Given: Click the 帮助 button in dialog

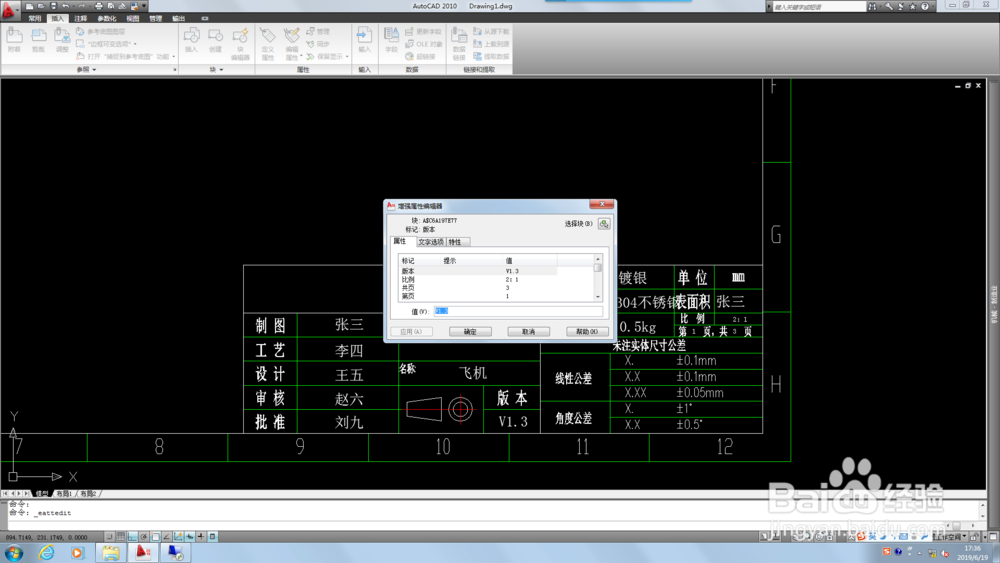Looking at the screenshot, I should 587,332.
